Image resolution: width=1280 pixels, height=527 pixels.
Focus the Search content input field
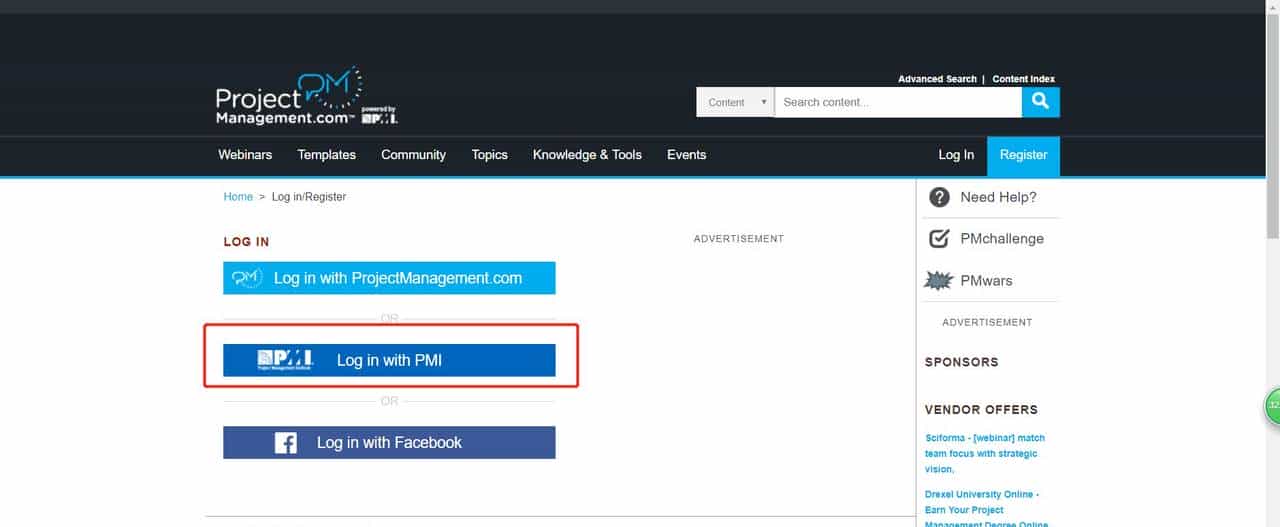tap(897, 102)
